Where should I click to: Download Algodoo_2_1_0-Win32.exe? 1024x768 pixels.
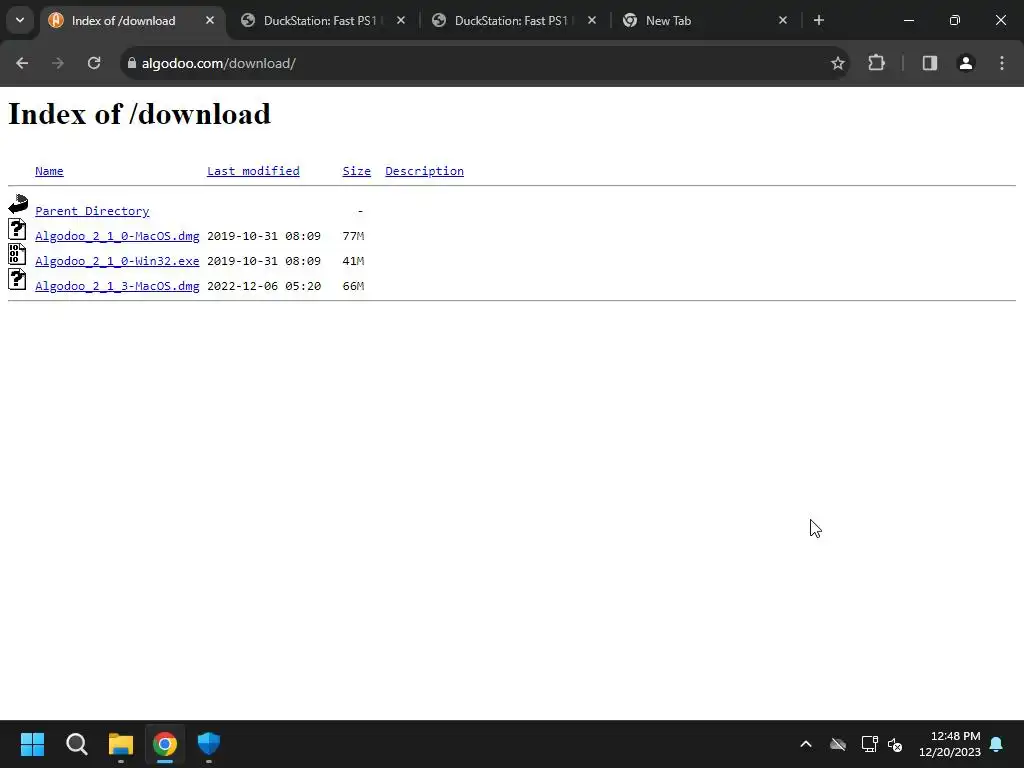point(117,261)
